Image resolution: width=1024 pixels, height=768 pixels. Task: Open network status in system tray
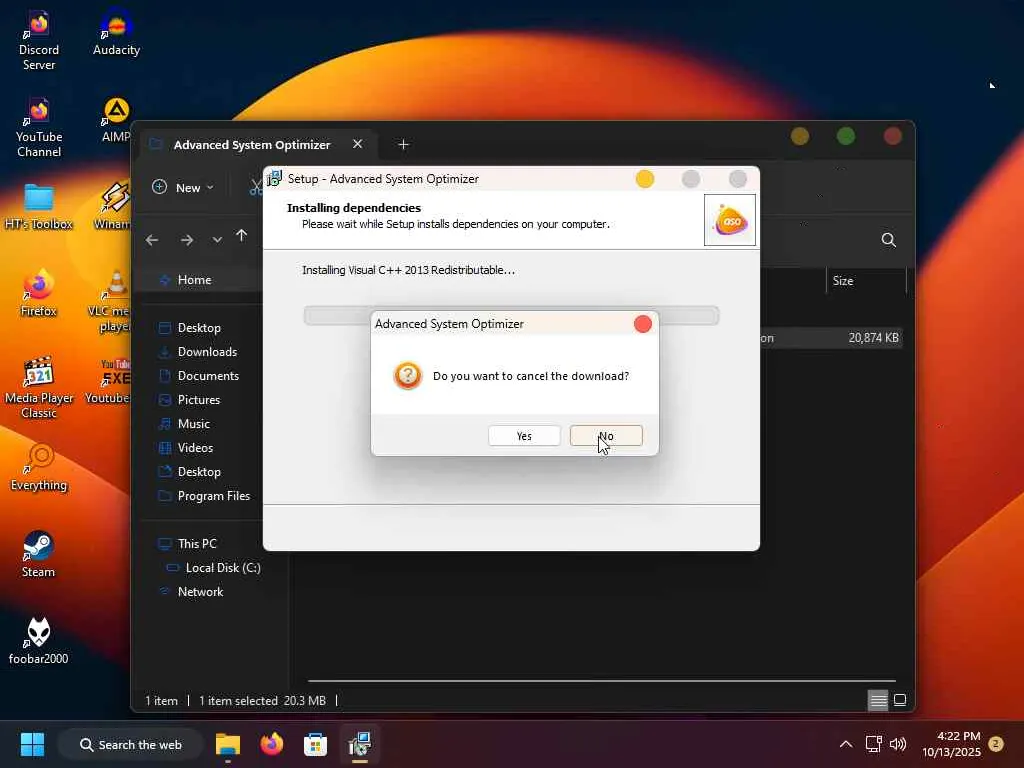873,744
